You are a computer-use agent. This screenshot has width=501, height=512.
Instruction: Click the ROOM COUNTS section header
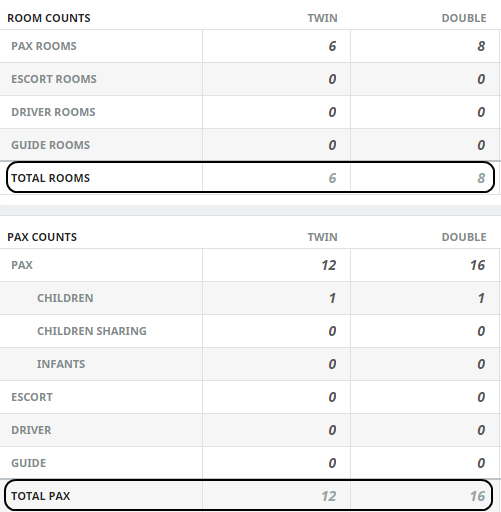point(49,18)
